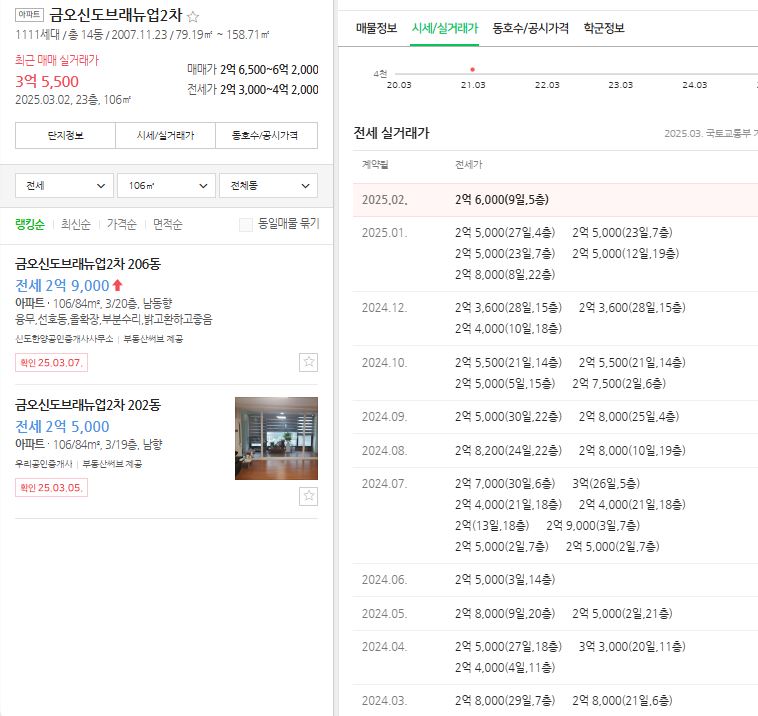
Task: Click the 전세 실거래가 section heading
Action: 391,133
